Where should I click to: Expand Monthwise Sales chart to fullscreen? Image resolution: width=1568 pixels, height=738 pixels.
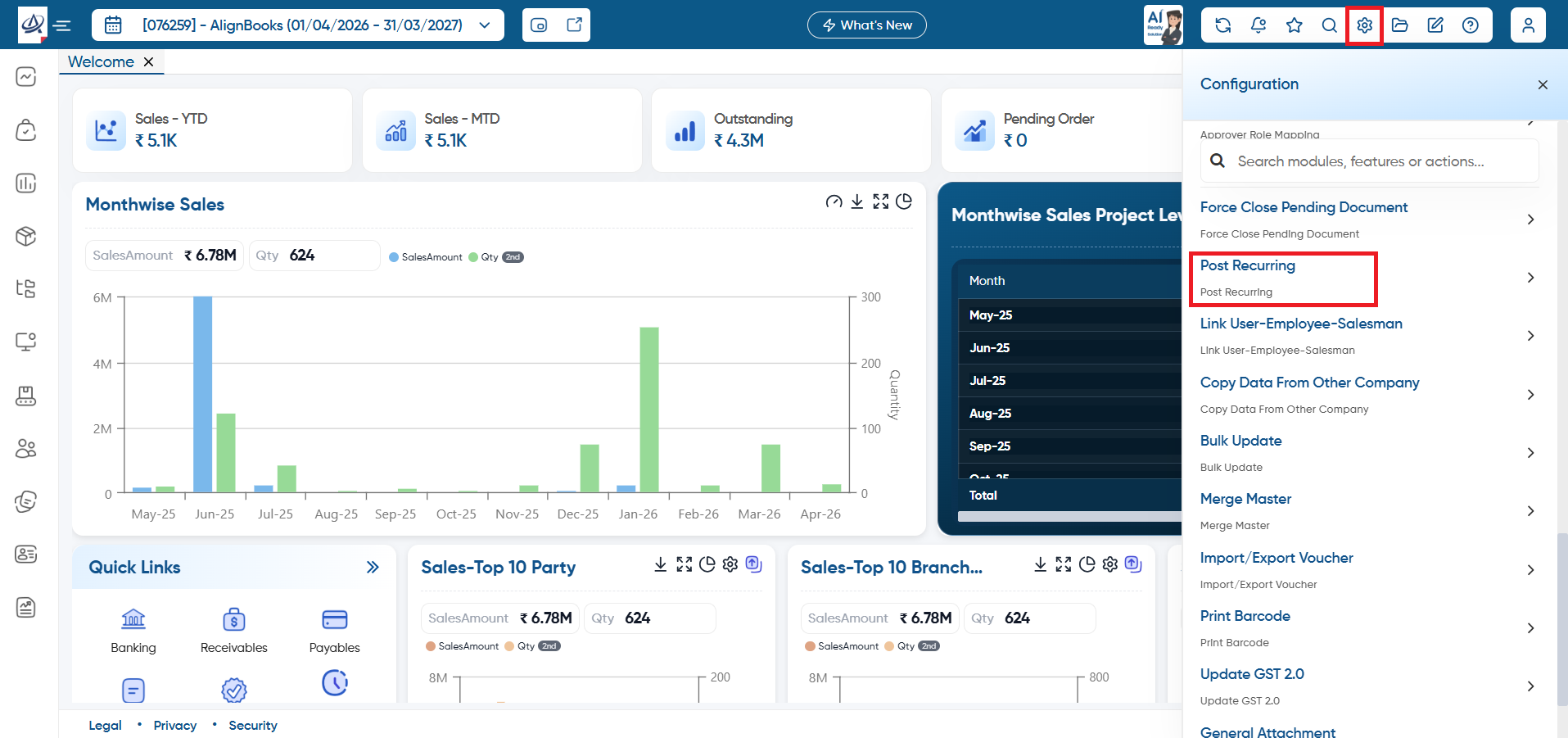[x=880, y=201]
